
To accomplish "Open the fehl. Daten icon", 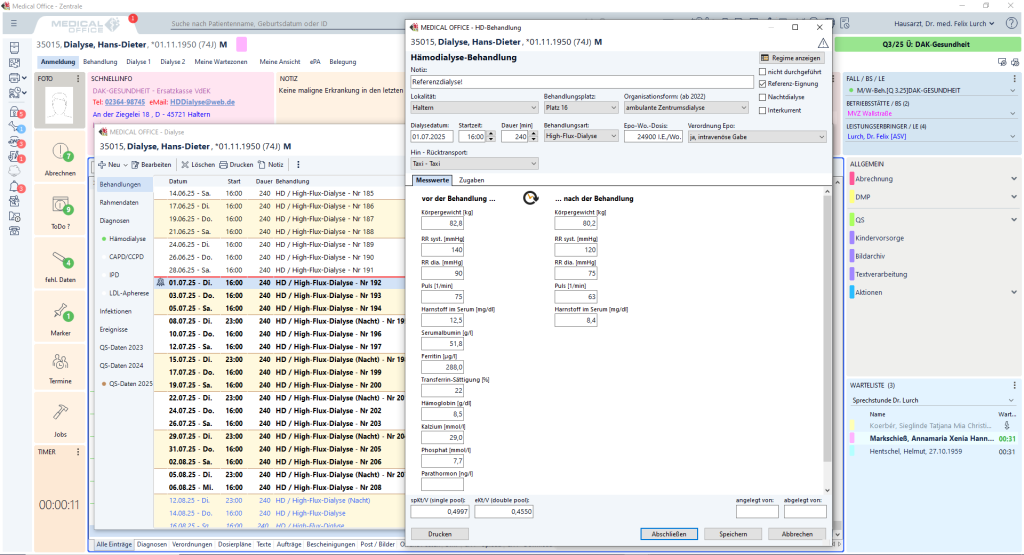I will coord(60,261).
